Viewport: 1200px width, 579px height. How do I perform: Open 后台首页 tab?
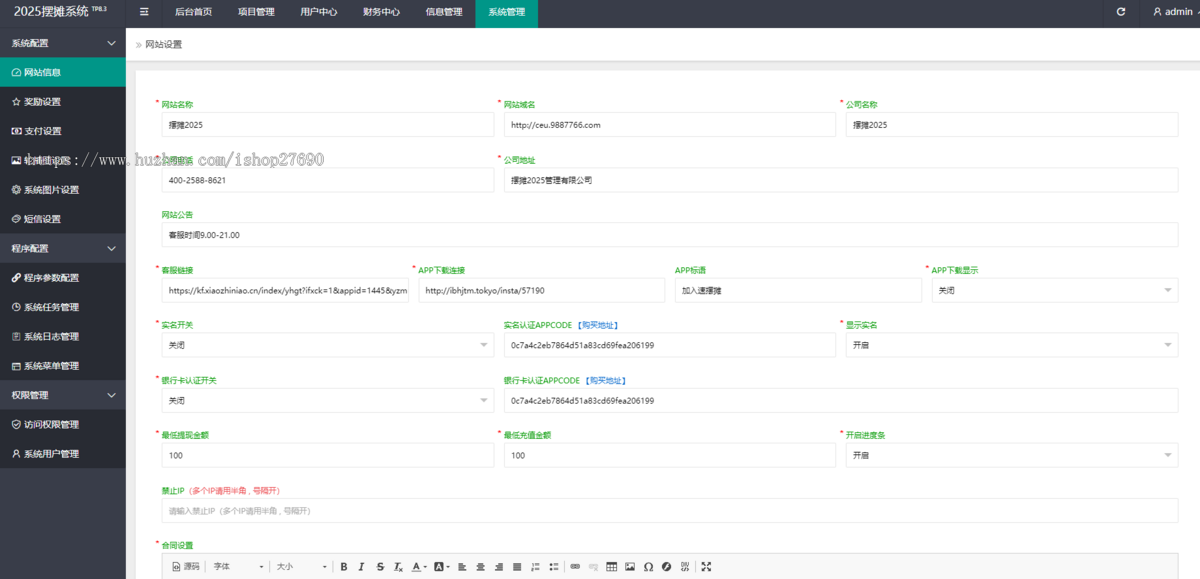pos(193,12)
